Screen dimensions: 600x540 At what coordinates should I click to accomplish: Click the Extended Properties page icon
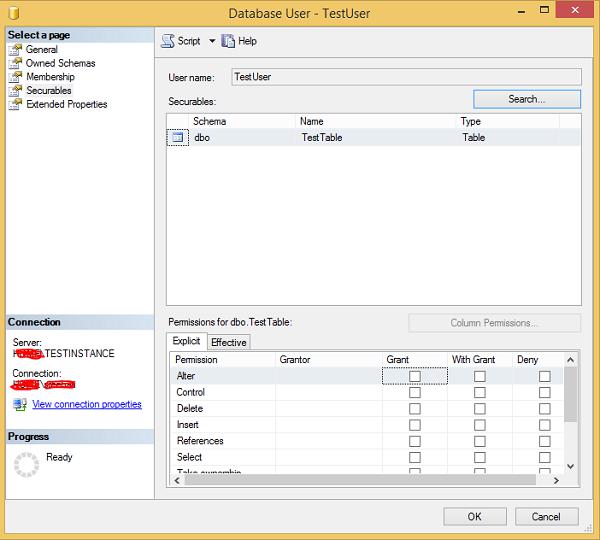15,104
